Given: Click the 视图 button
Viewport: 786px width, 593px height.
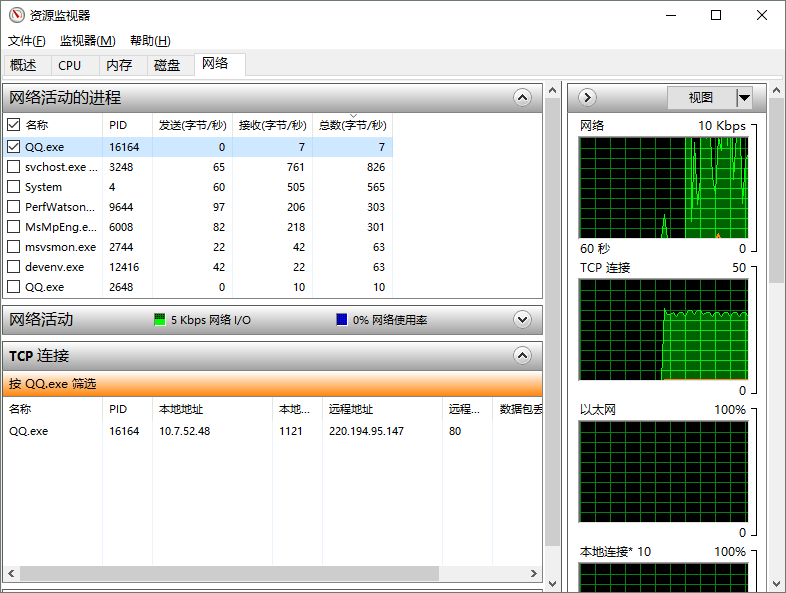Looking at the screenshot, I should pos(701,97).
